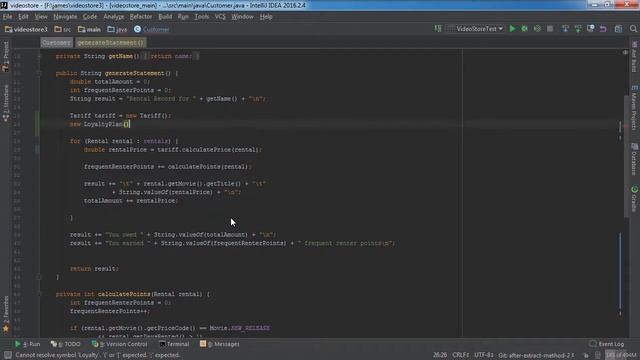Open the Code menu
The height and width of the screenshot is (360, 640).
pos(90,17)
